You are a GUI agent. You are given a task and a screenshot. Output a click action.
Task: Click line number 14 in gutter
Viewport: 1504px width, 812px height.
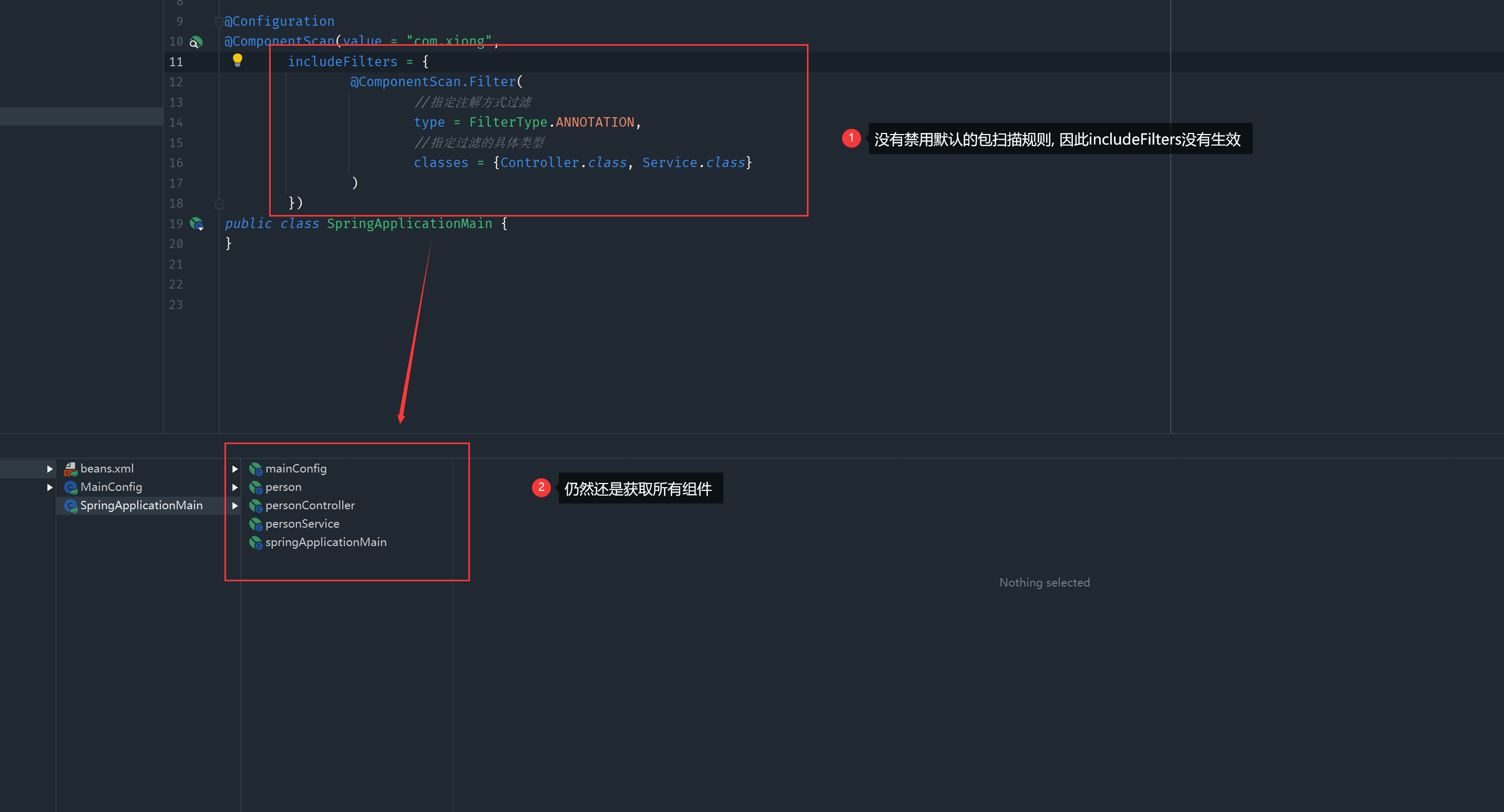coord(176,122)
